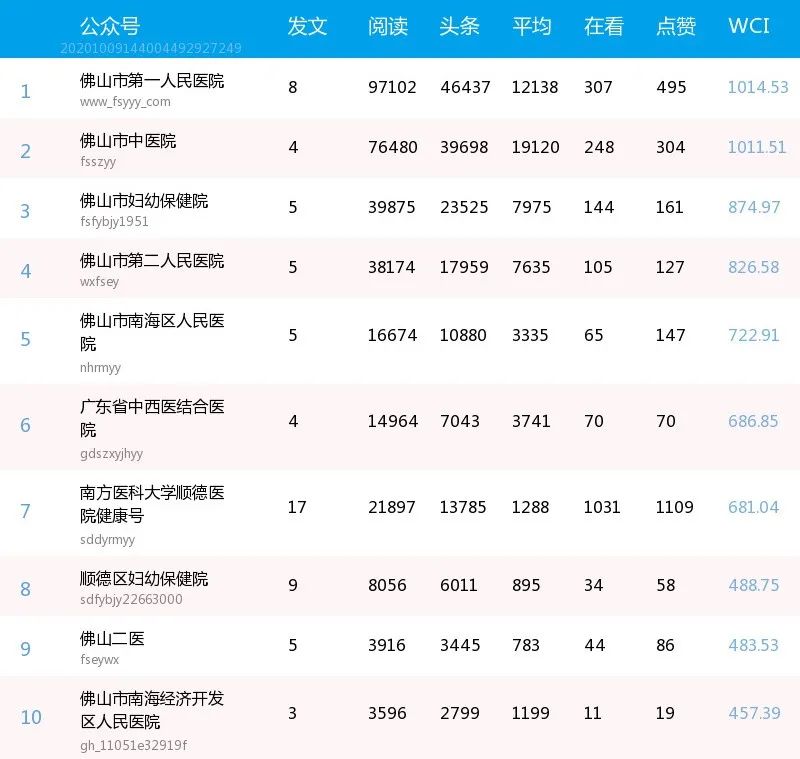Click WCI score 681.04

[x=754, y=507]
